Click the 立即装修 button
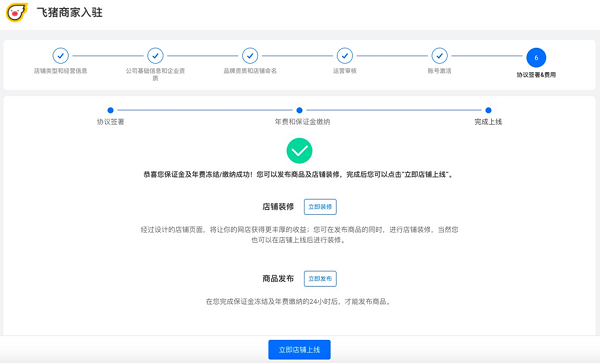 (320, 207)
